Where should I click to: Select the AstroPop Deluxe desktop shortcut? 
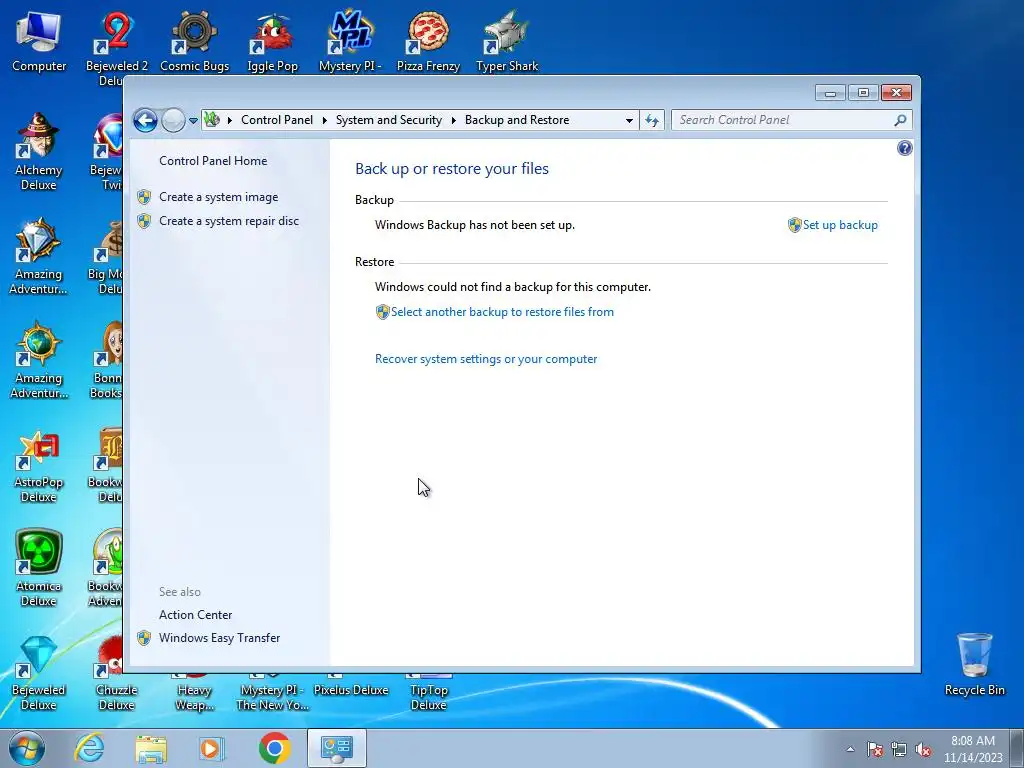click(x=39, y=466)
